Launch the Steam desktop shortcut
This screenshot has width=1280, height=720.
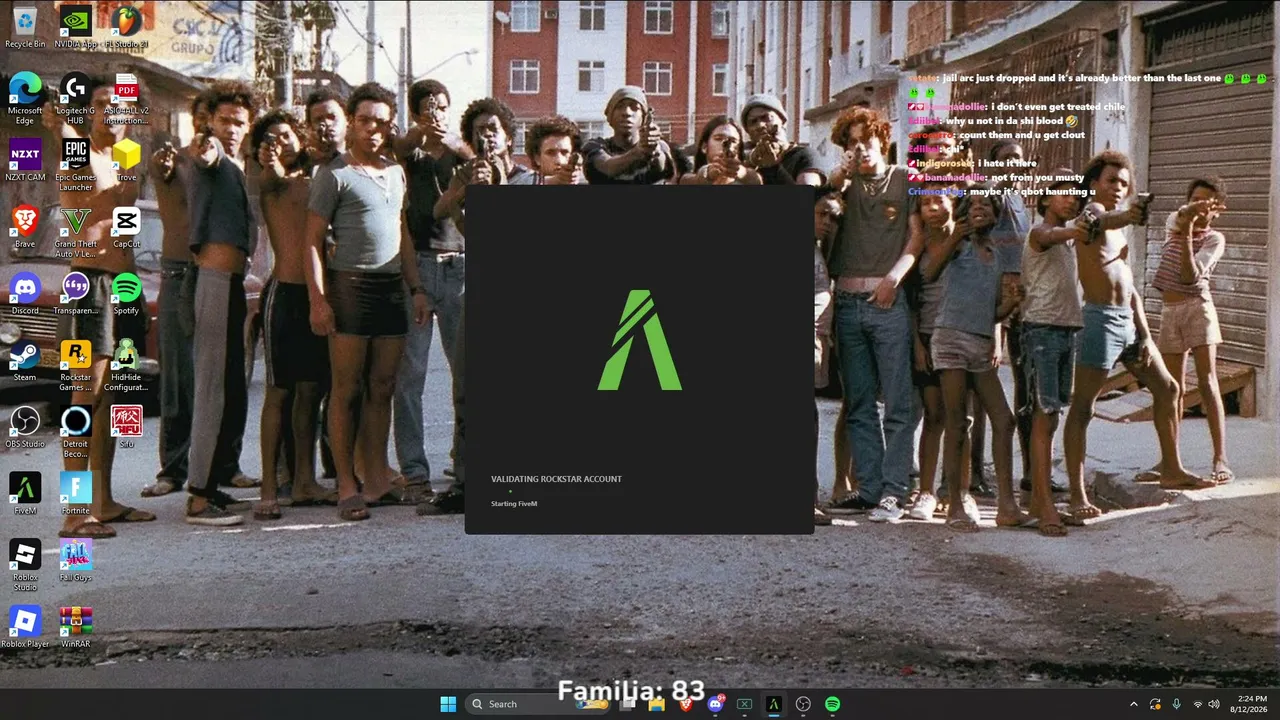pos(25,360)
